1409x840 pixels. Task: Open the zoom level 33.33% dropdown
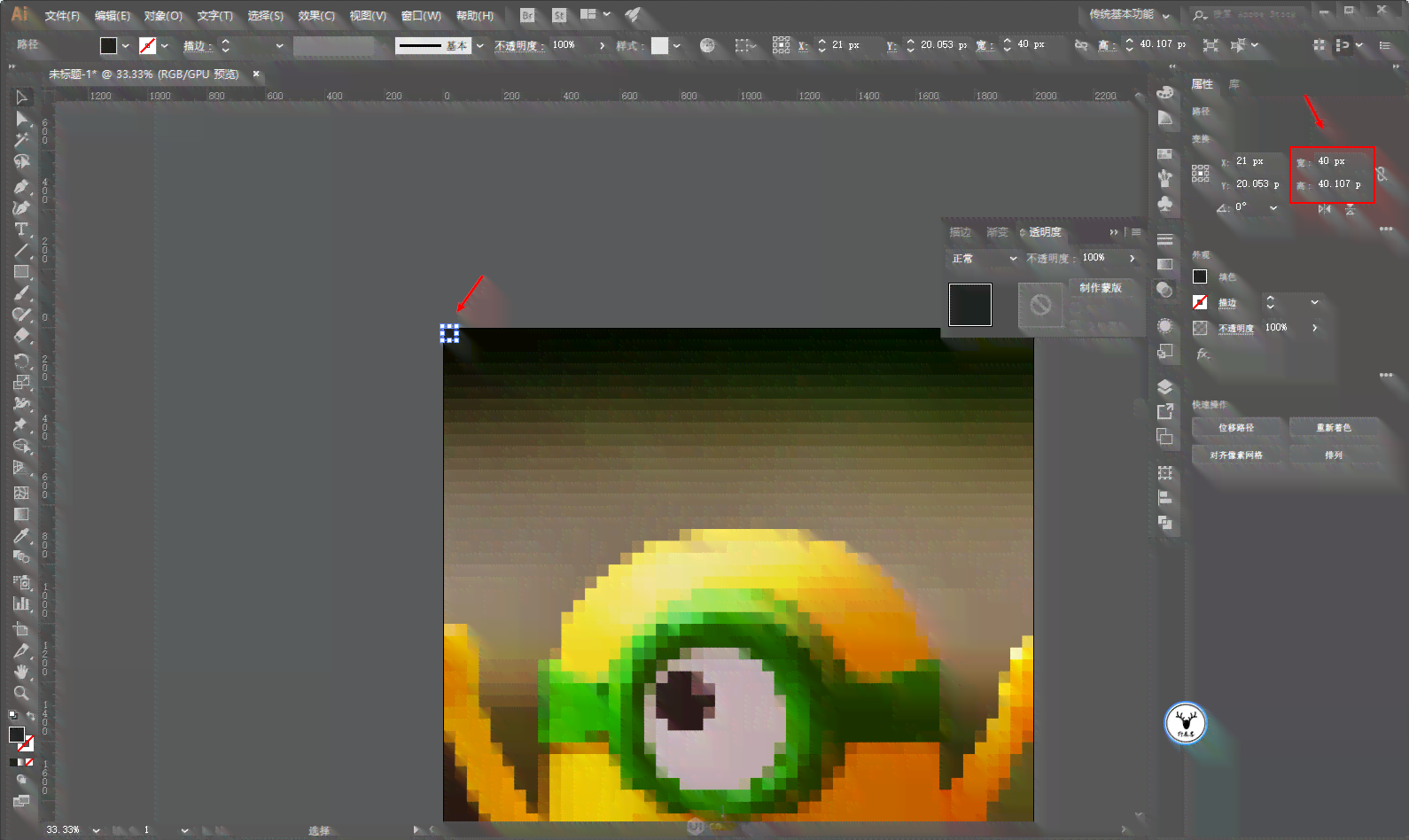tap(96, 830)
